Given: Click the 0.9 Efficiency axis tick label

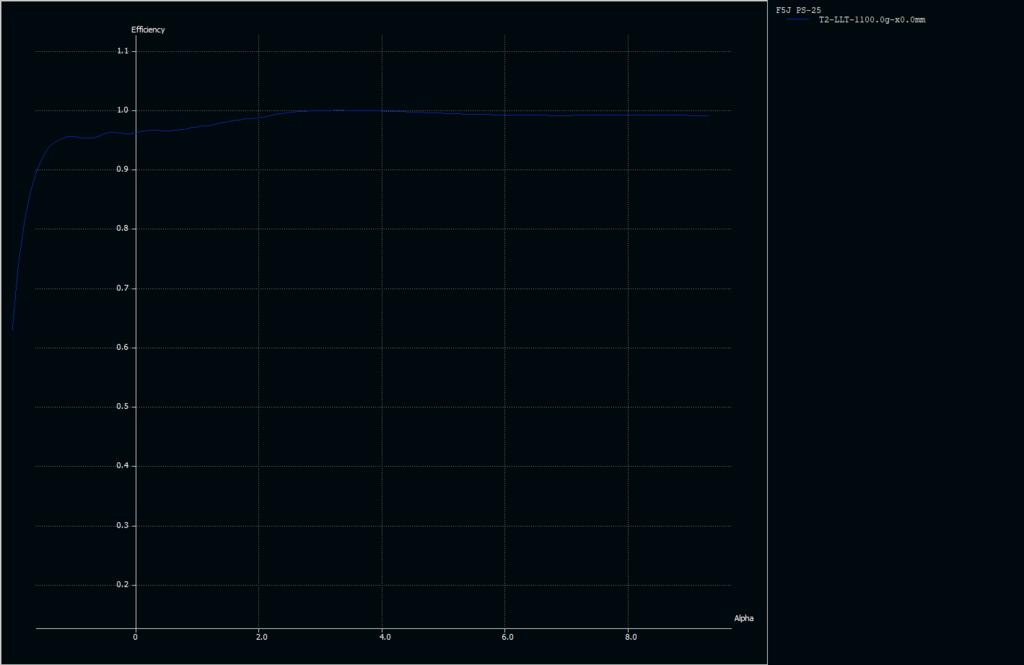Looking at the screenshot, I should [x=123, y=170].
